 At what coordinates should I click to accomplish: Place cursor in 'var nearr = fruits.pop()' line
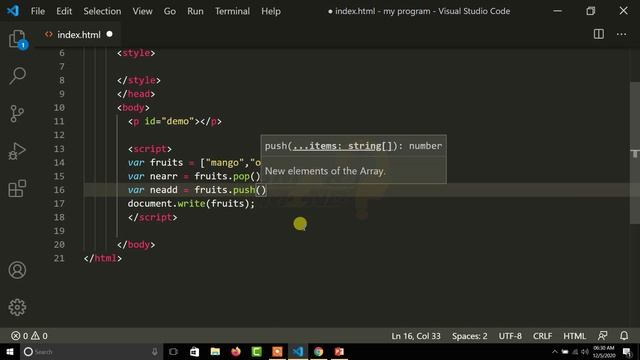click(x=194, y=176)
